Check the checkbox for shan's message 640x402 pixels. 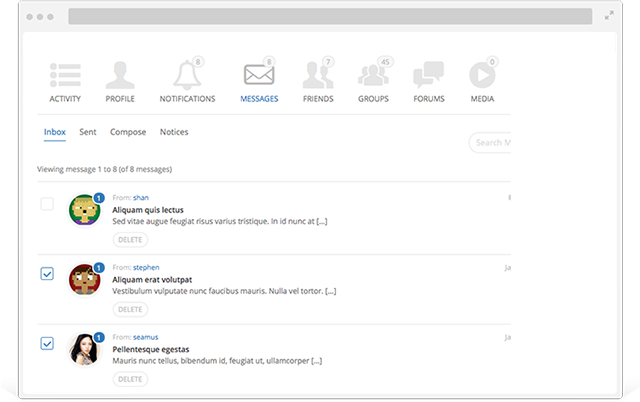click(47, 204)
